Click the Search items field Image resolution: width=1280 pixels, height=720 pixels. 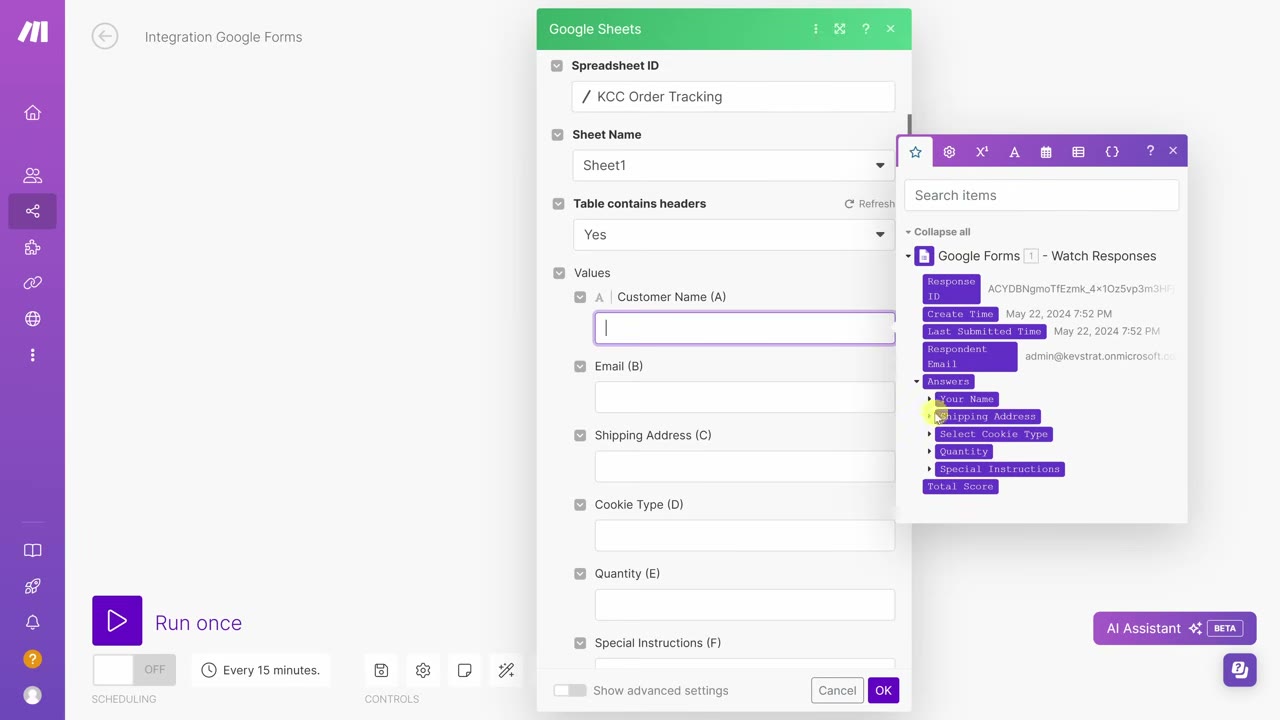pos(1041,195)
